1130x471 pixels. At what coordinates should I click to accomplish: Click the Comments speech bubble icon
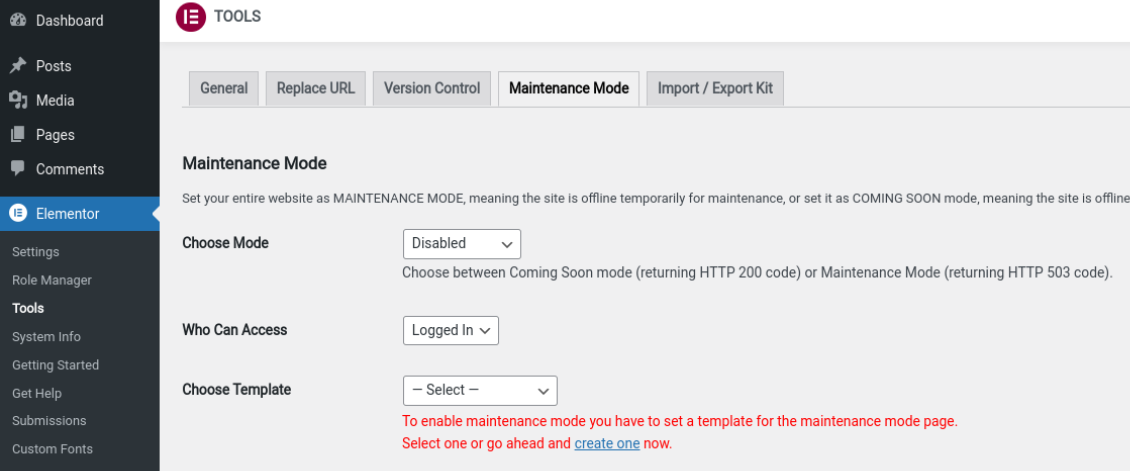(17, 169)
